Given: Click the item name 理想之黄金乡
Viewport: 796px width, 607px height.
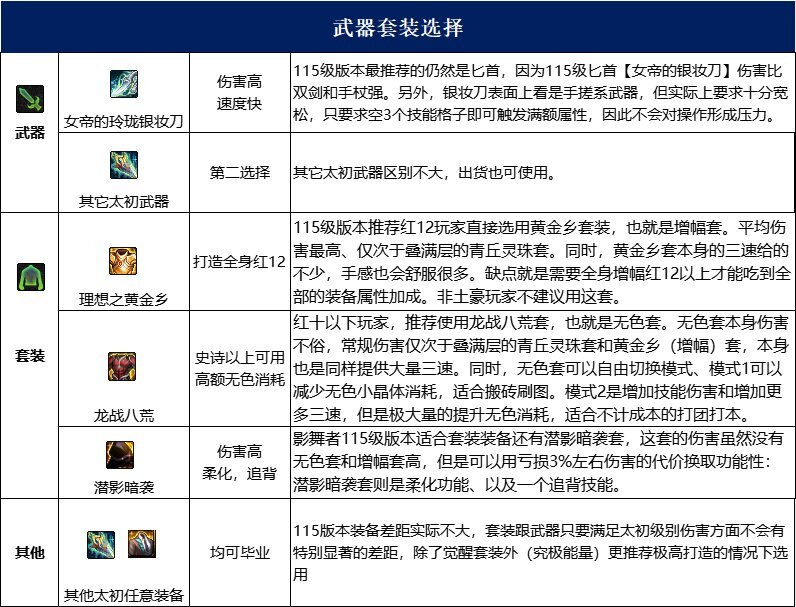Looking at the screenshot, I should pos(124,299).
